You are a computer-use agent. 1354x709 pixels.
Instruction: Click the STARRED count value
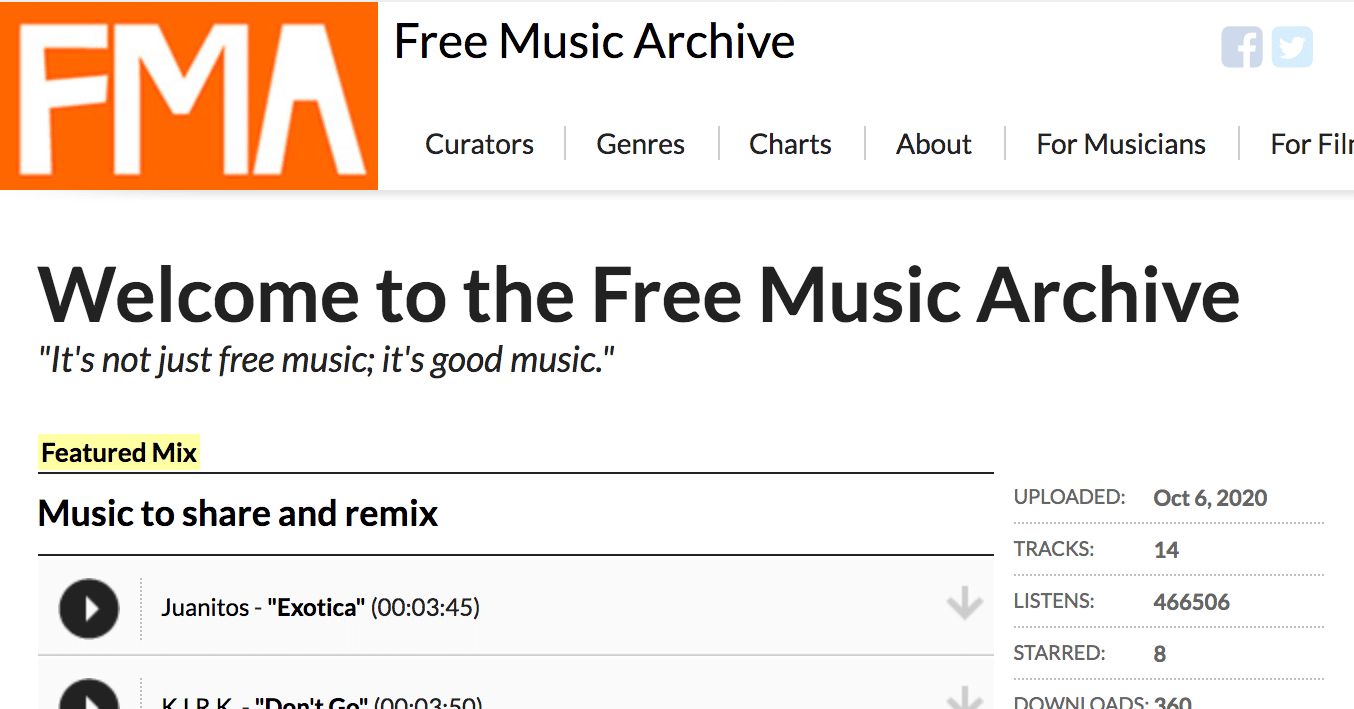[x=1159, y=653]
